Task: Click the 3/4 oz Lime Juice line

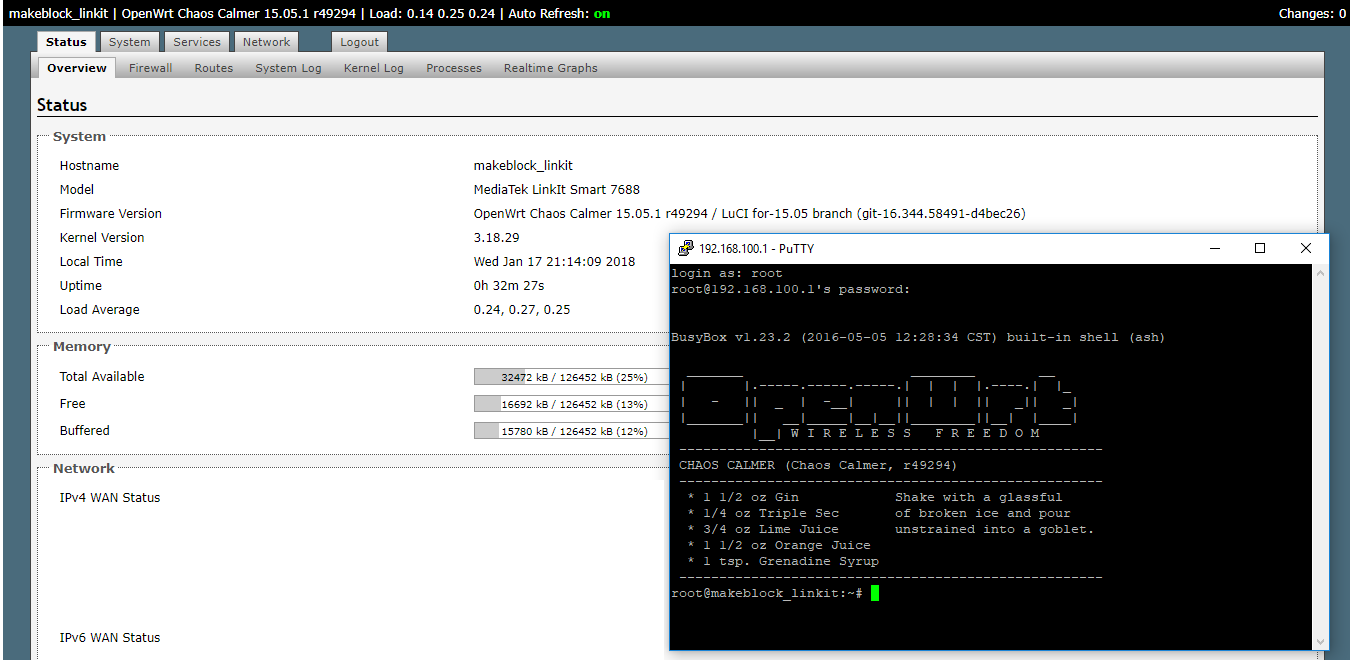Action: tap(763, 529)
